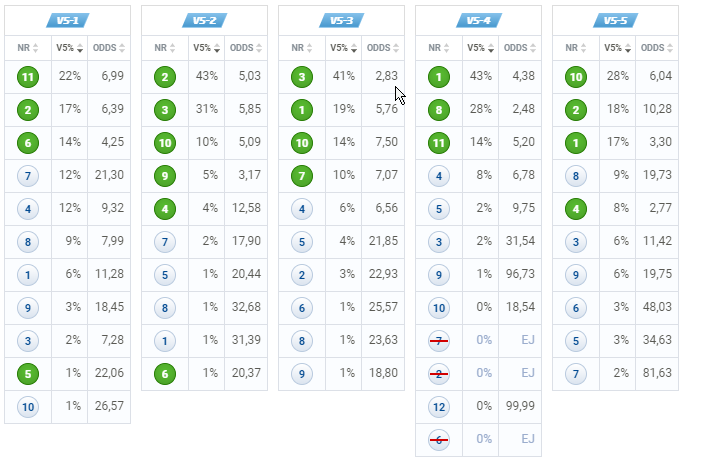The height and width of the screenshot is (466, 710).
Task: Select horse 12 in the V5-4 column
Action: click(x=439, y=407)
